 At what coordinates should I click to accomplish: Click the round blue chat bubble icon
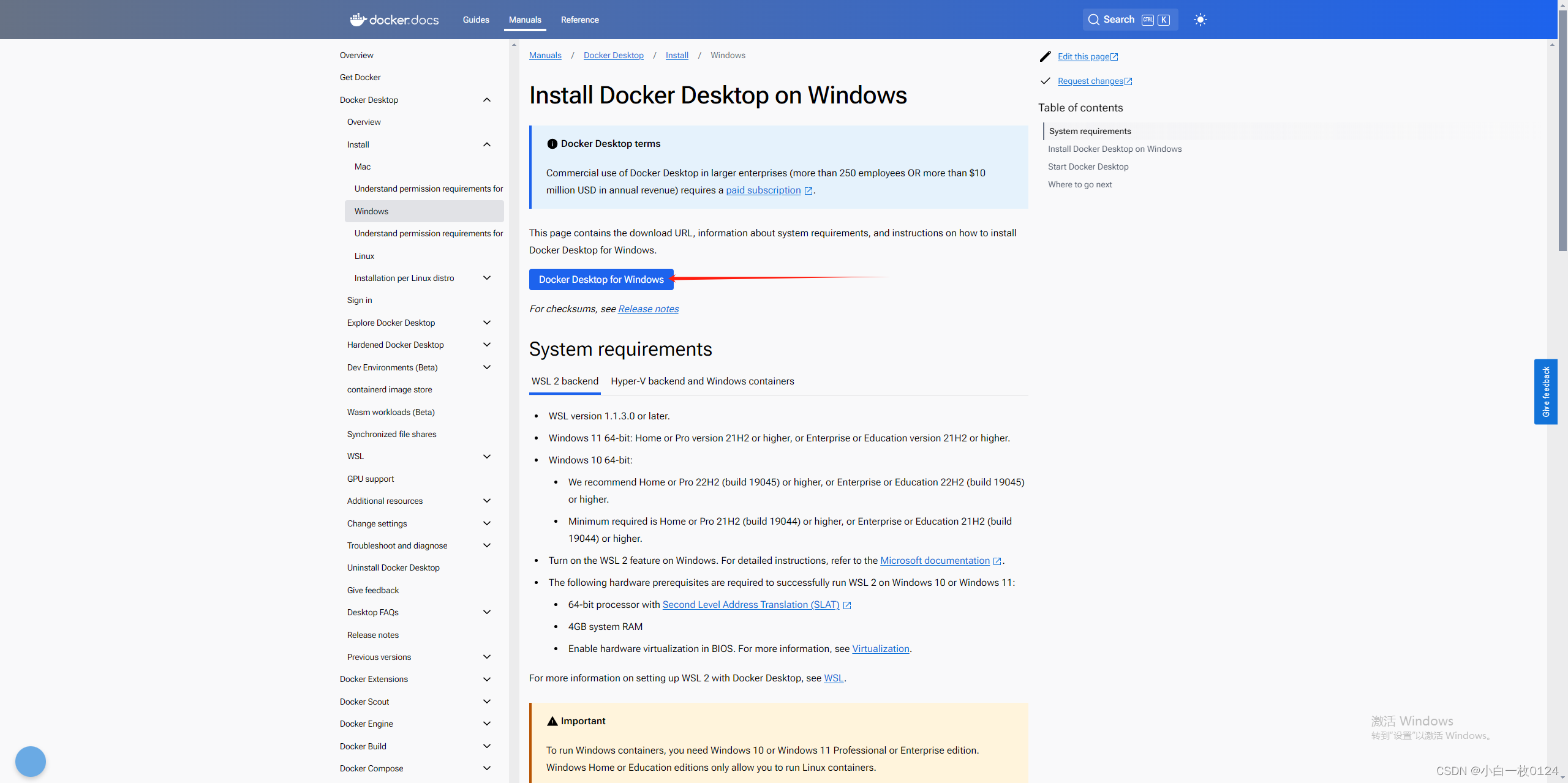(31, 761)
